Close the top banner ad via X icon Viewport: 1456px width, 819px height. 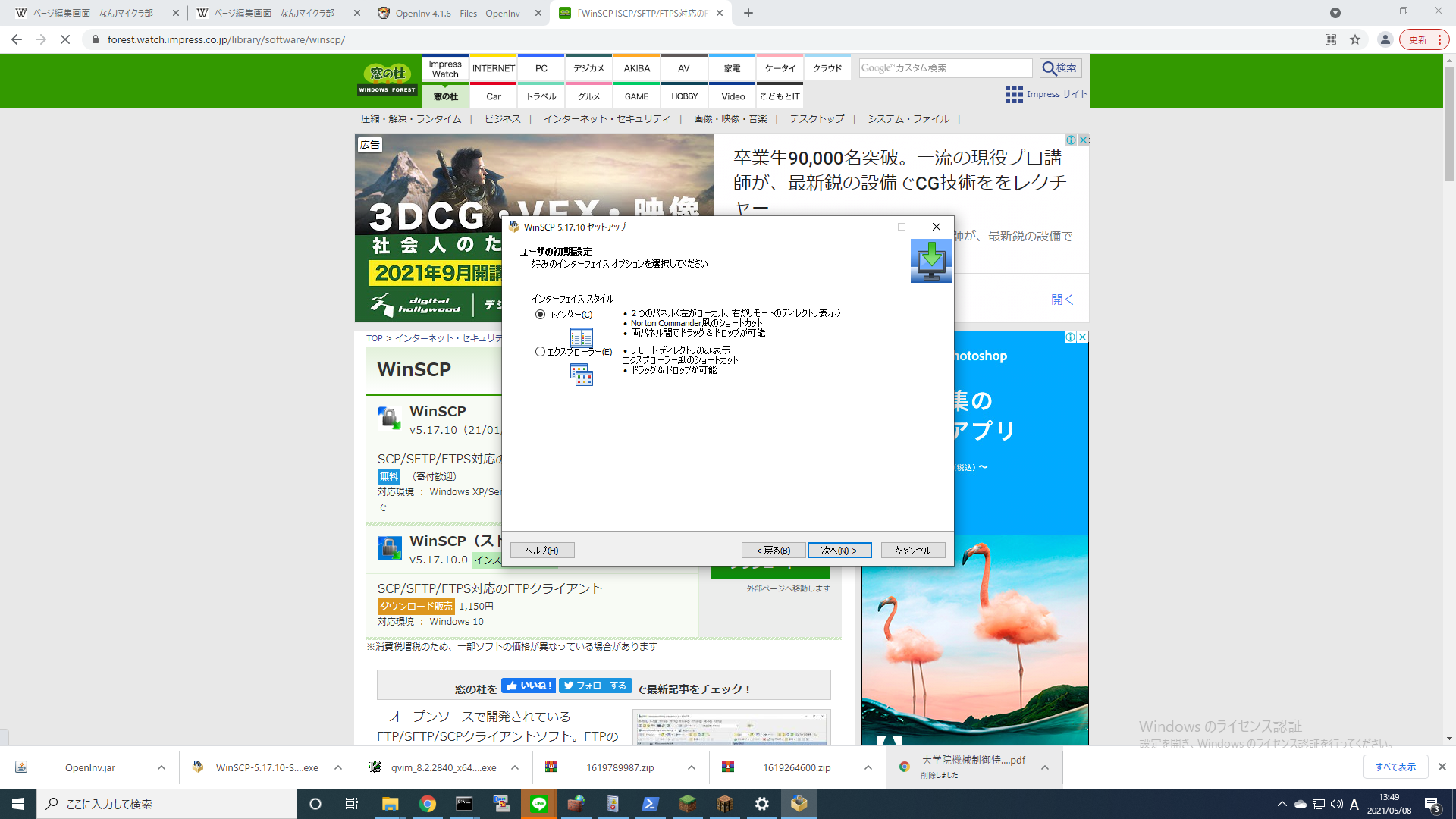click(x=1084, y=140)
